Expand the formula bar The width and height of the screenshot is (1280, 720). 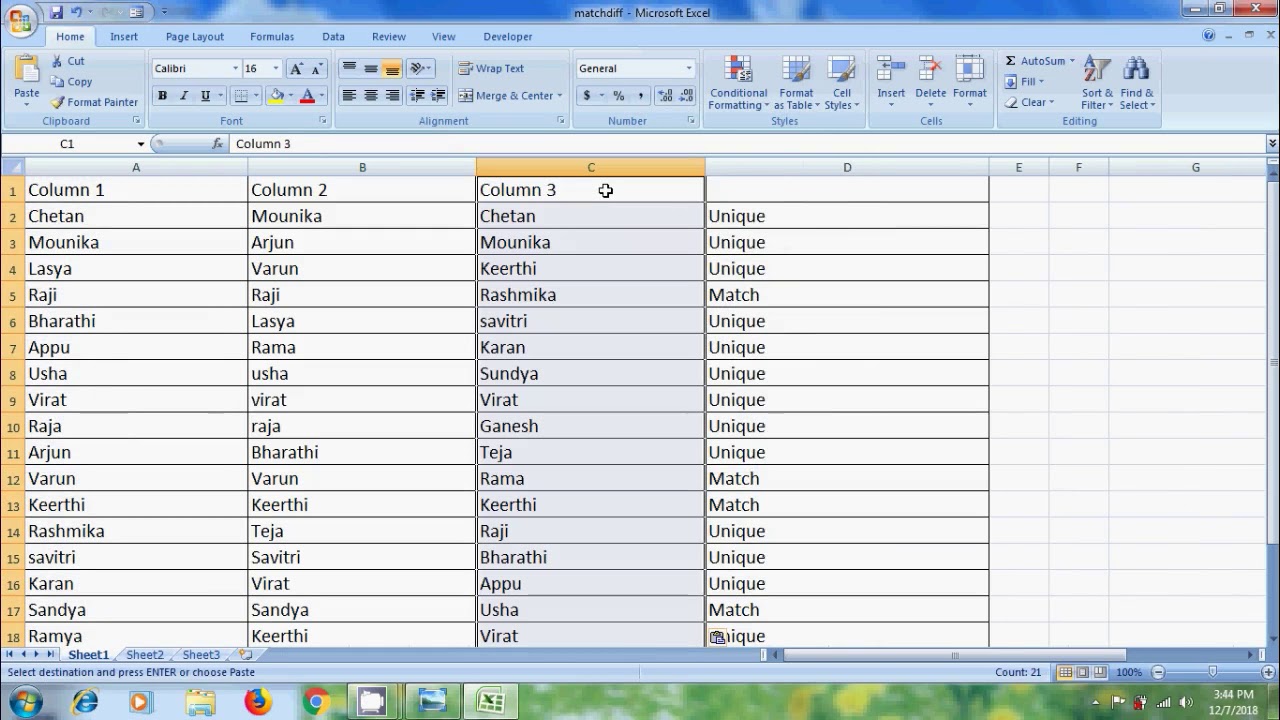1272,144
